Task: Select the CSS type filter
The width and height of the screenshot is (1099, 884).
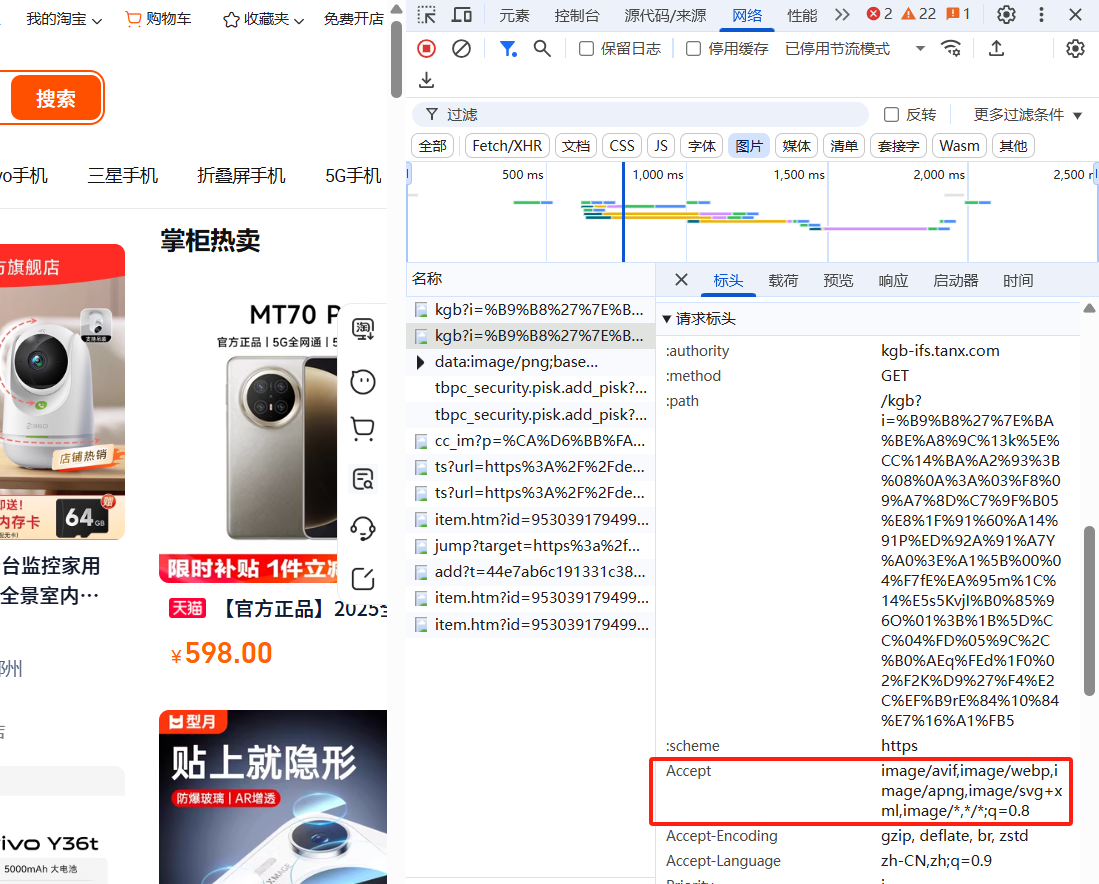Action: [622, 146]
